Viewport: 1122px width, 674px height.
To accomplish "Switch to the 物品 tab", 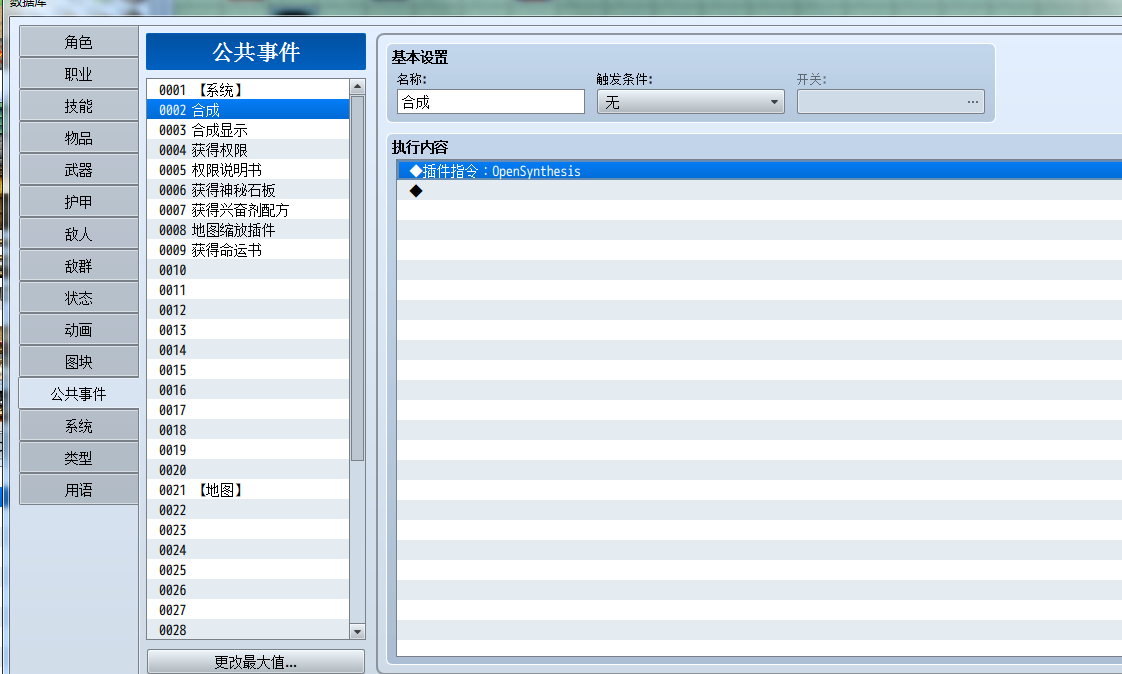I will point(79,138).
